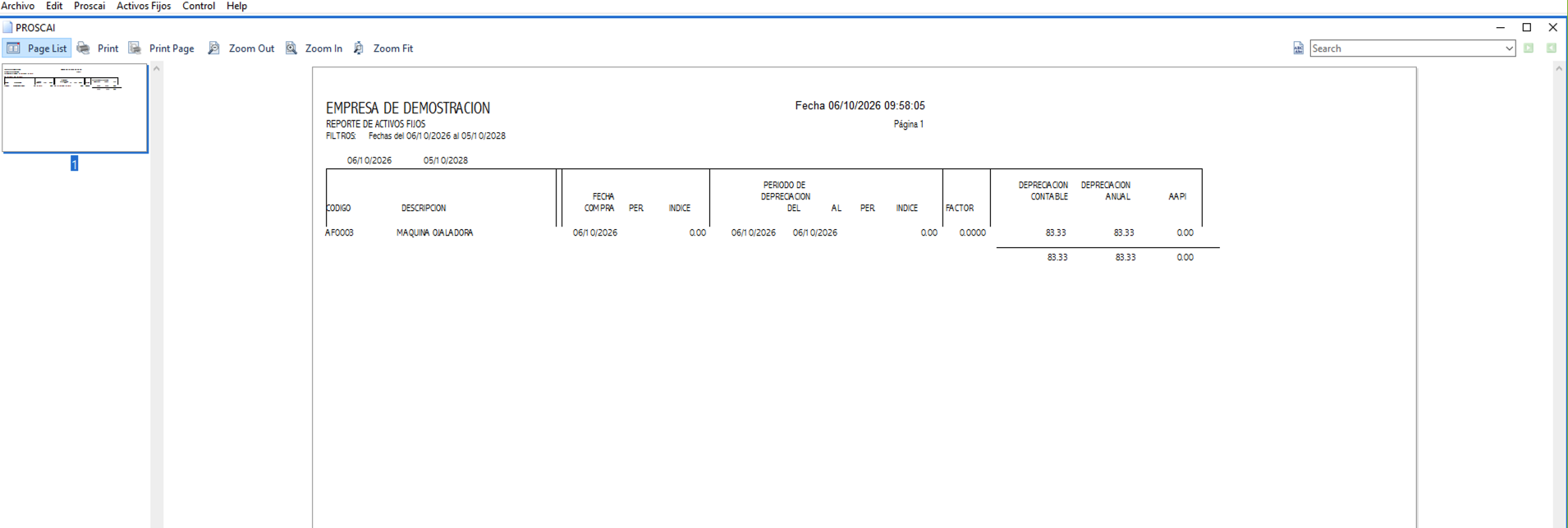Image resolution: width=1568 pixels, height=528 pixels.
Task: Click the page list scroll up arrow
Action: 156,69
